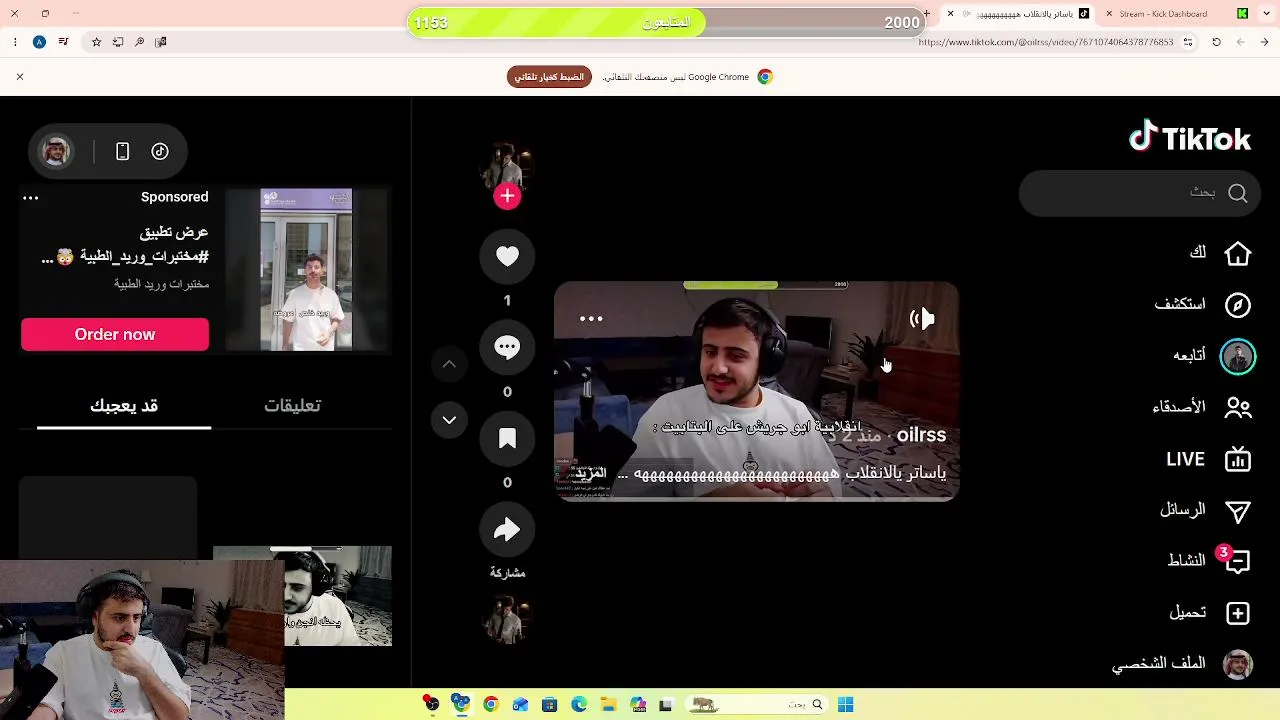Screen dimensions: 1280x720
Task: Click the browser back arrow
Action: pos(1265,42)
